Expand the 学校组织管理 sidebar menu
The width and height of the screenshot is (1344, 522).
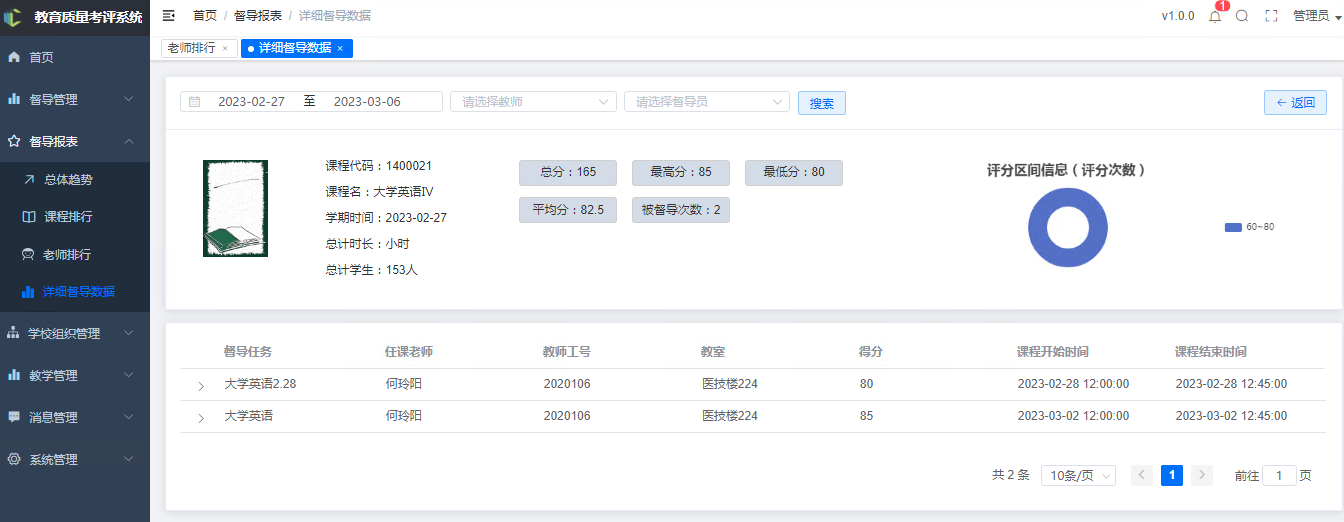pos(75,333)
